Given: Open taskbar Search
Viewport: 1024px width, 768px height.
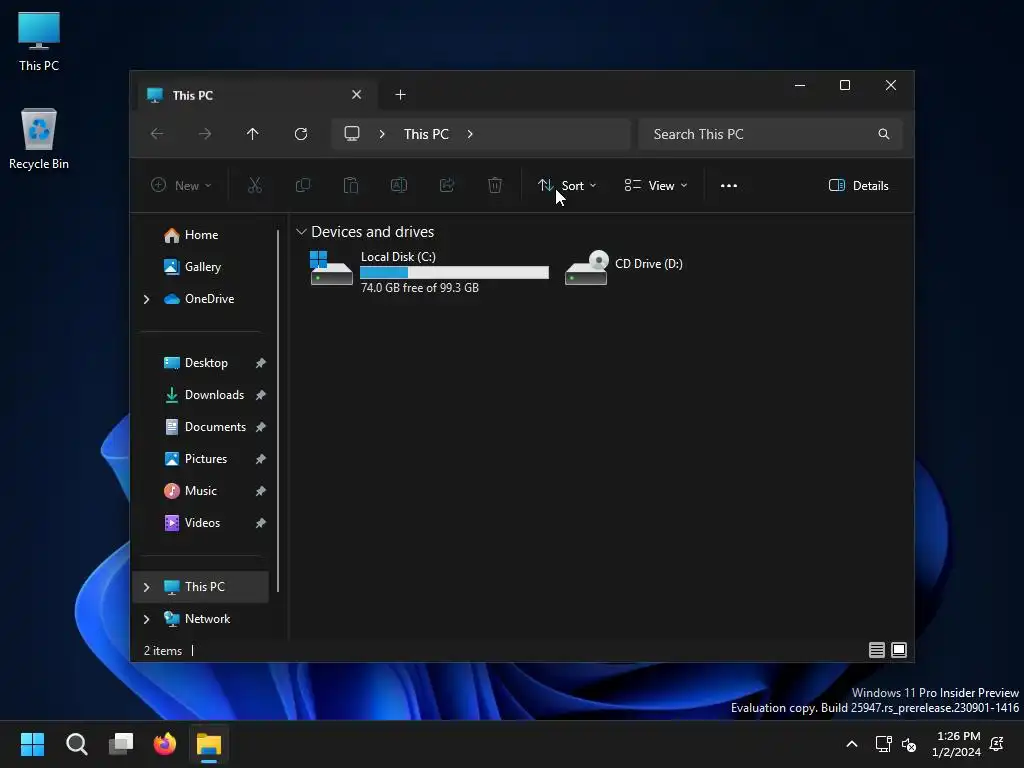Looking at the screenshot, I should [x=76, y=744].
